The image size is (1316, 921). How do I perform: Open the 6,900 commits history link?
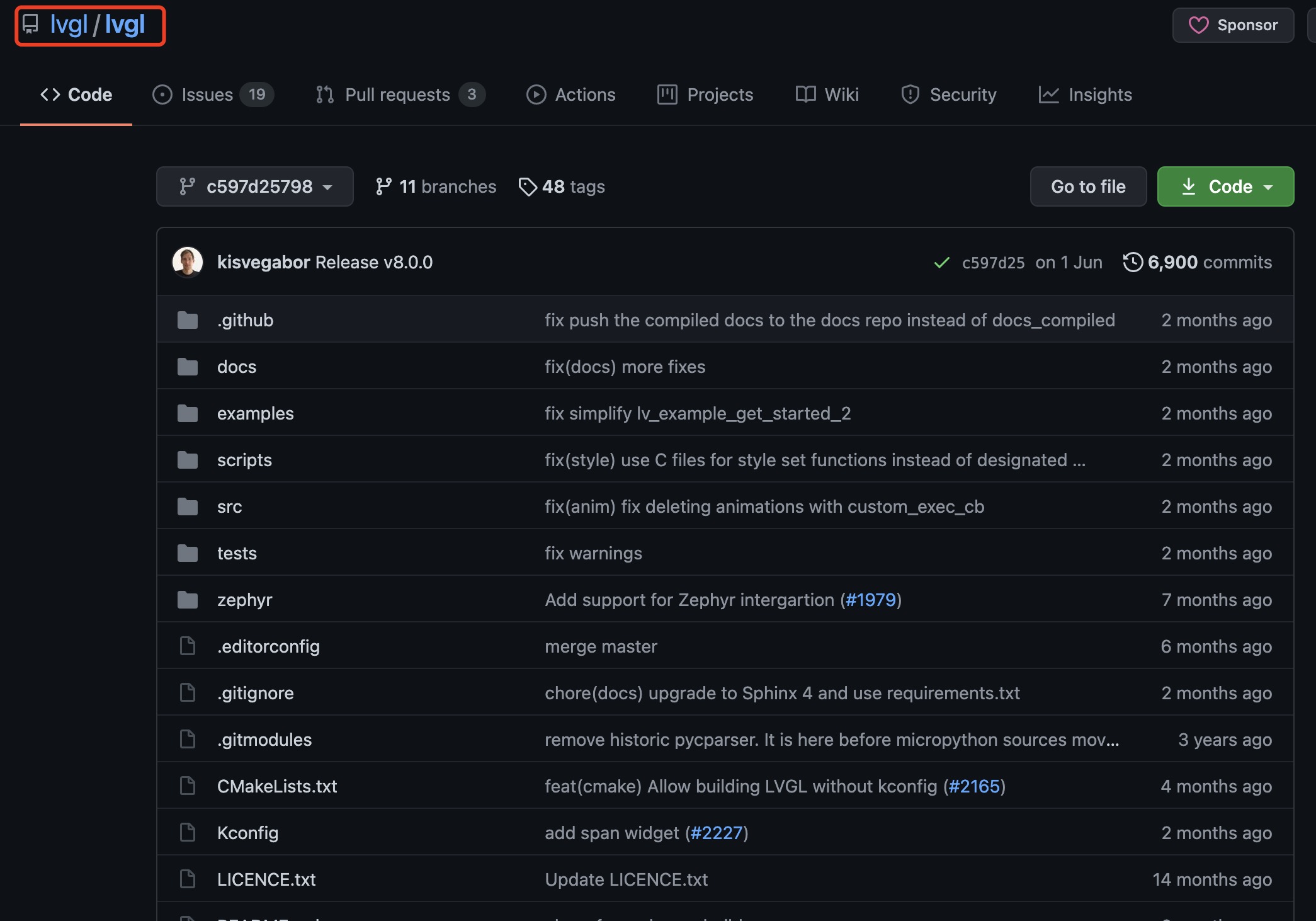[1197, 262]
